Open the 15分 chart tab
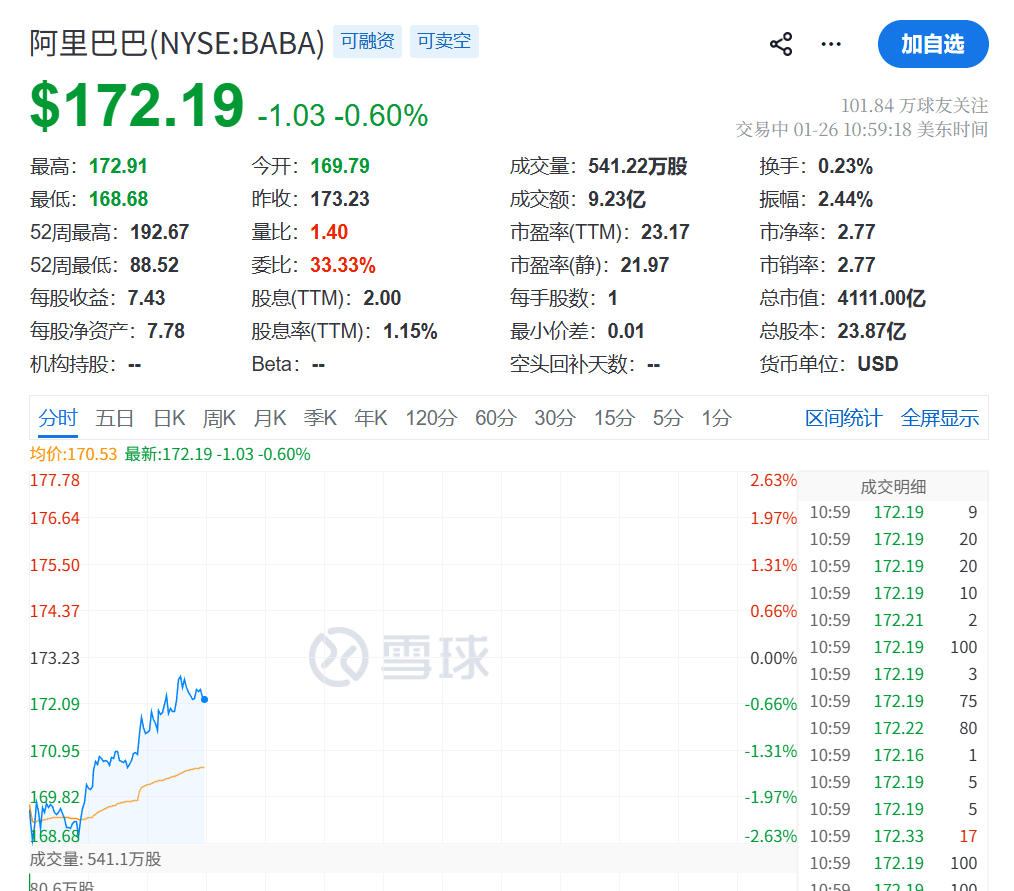 (x=614, y=418)
